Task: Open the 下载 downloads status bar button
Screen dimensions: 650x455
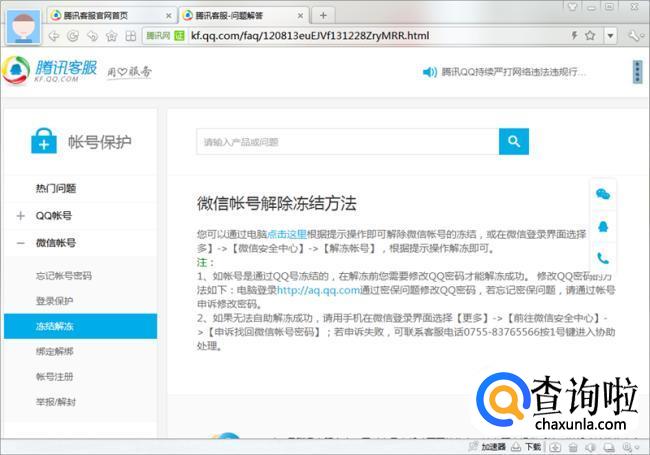Action: pos(526,447)
